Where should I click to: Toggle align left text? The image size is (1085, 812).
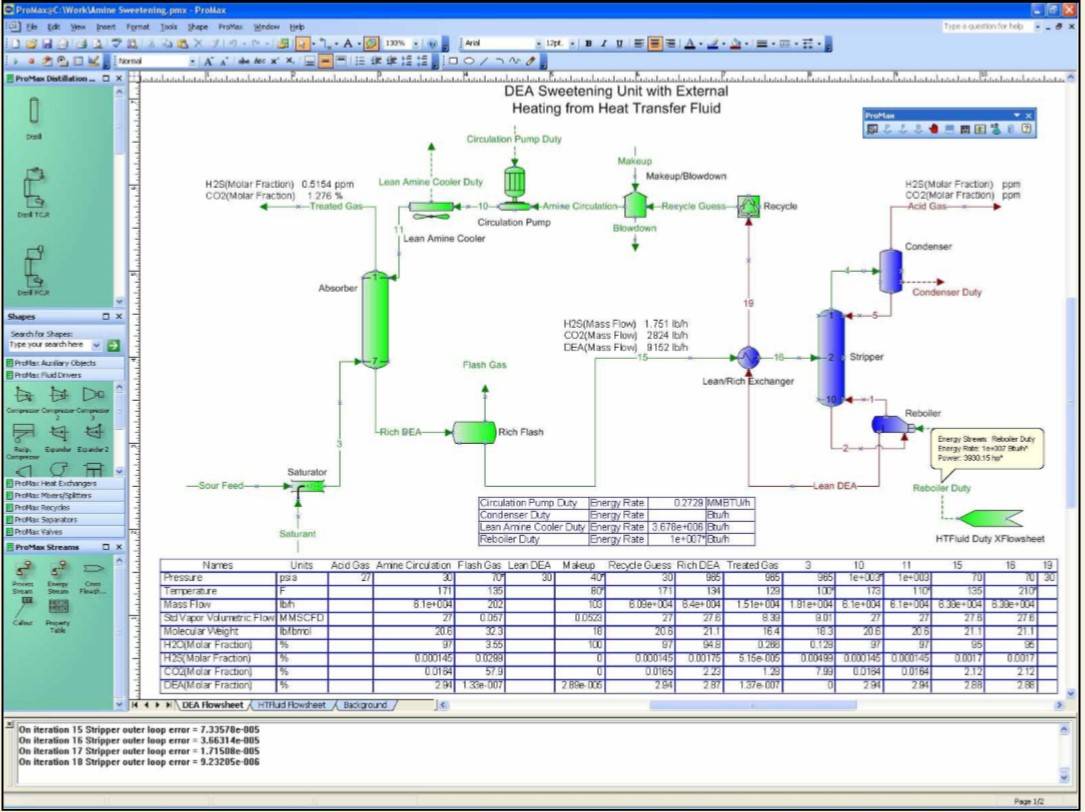click(x=638, y=44)
